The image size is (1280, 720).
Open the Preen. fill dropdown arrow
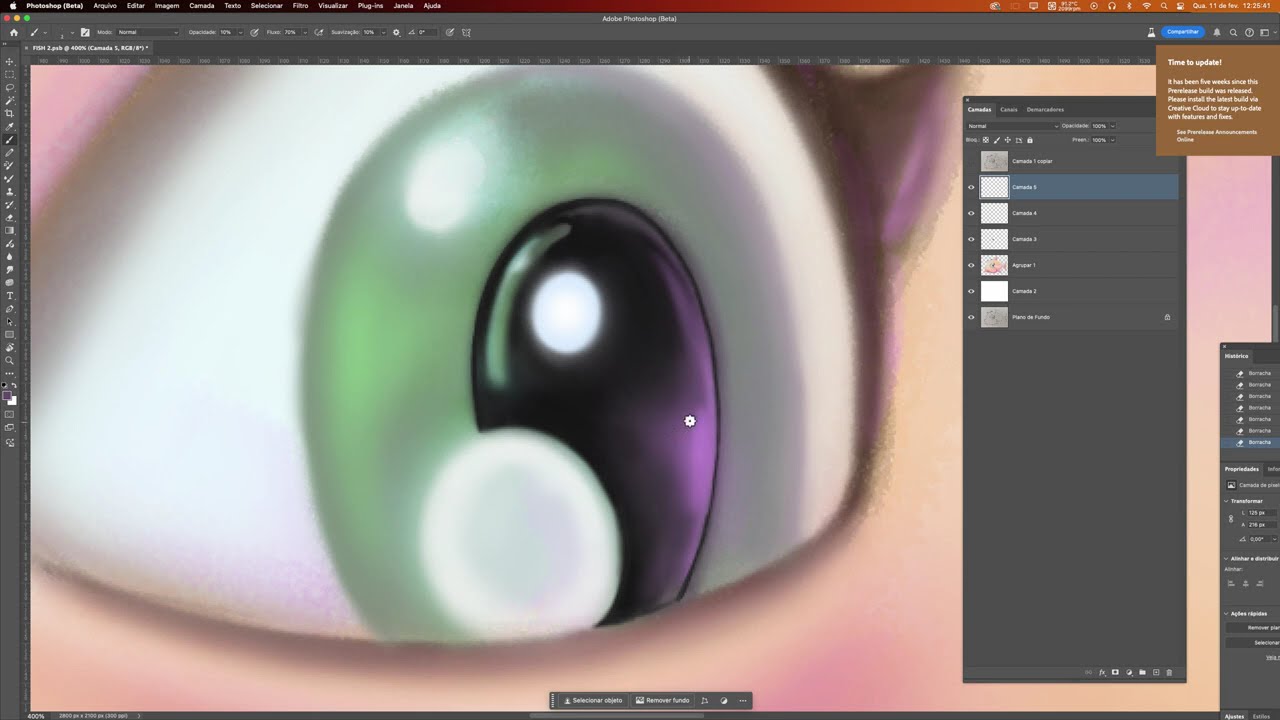tap(1113, 140)
